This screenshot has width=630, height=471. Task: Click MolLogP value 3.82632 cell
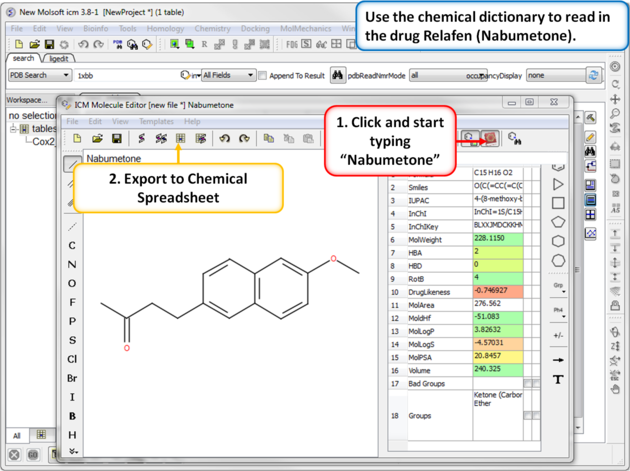498,330
